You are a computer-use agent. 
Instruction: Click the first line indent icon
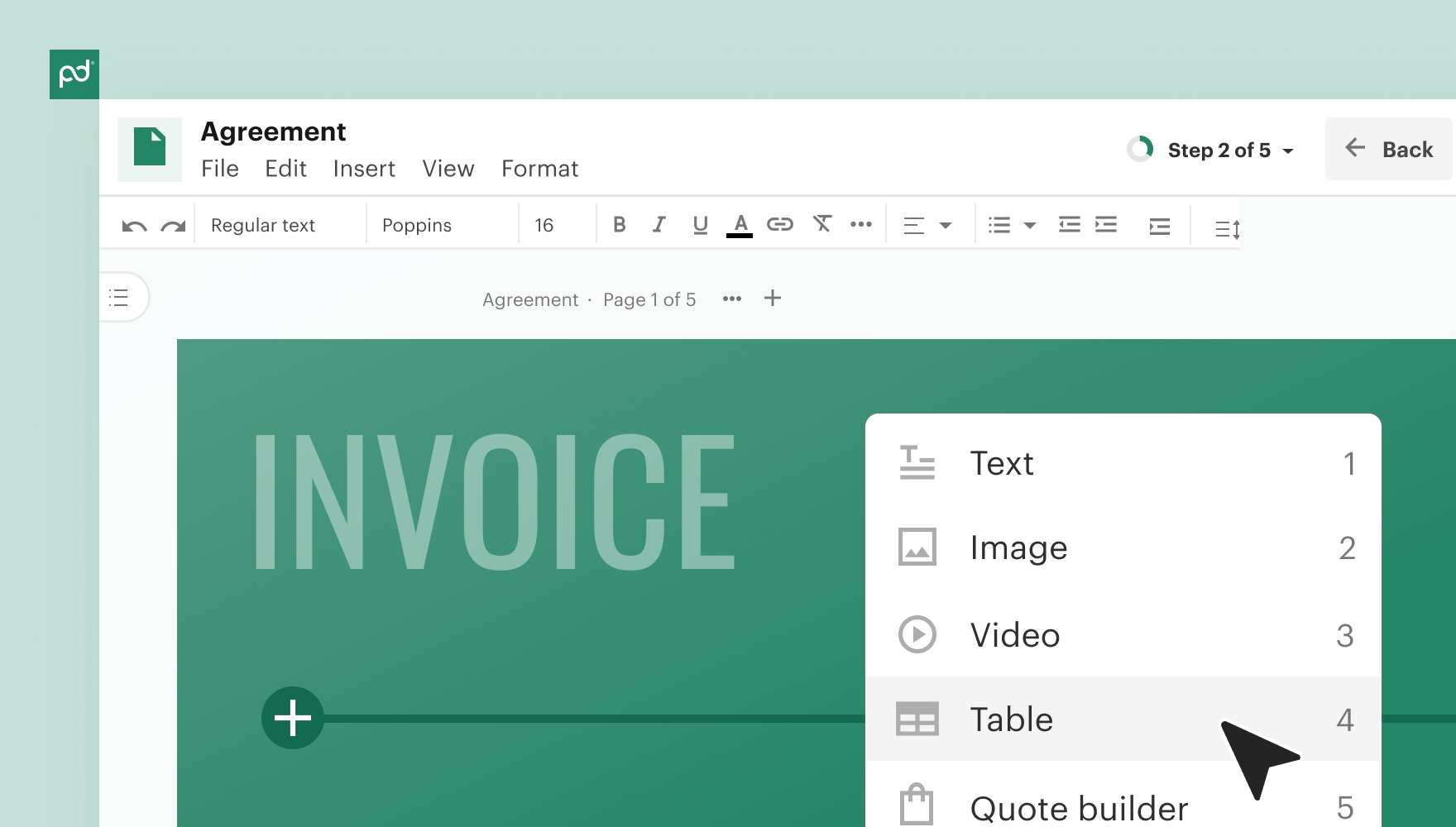click(1160, 226)
